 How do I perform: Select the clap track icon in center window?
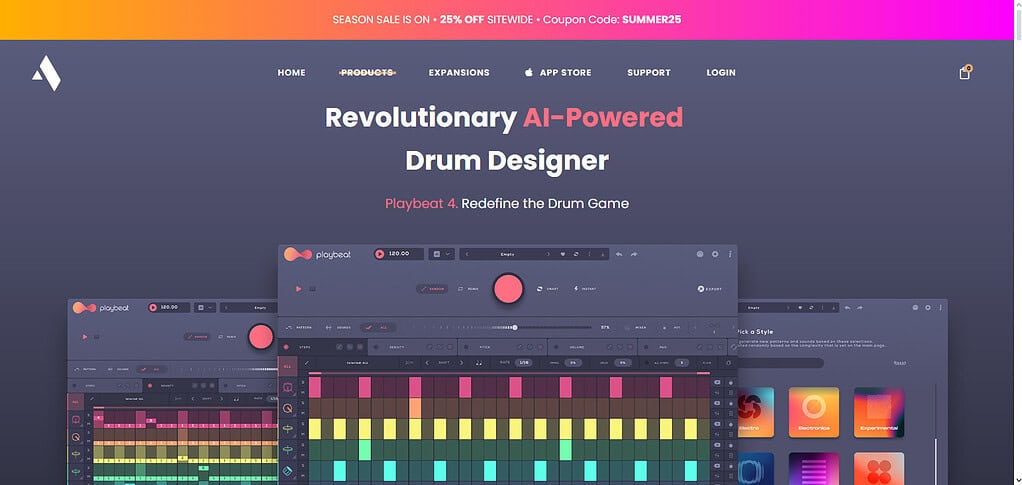(287, 471)
